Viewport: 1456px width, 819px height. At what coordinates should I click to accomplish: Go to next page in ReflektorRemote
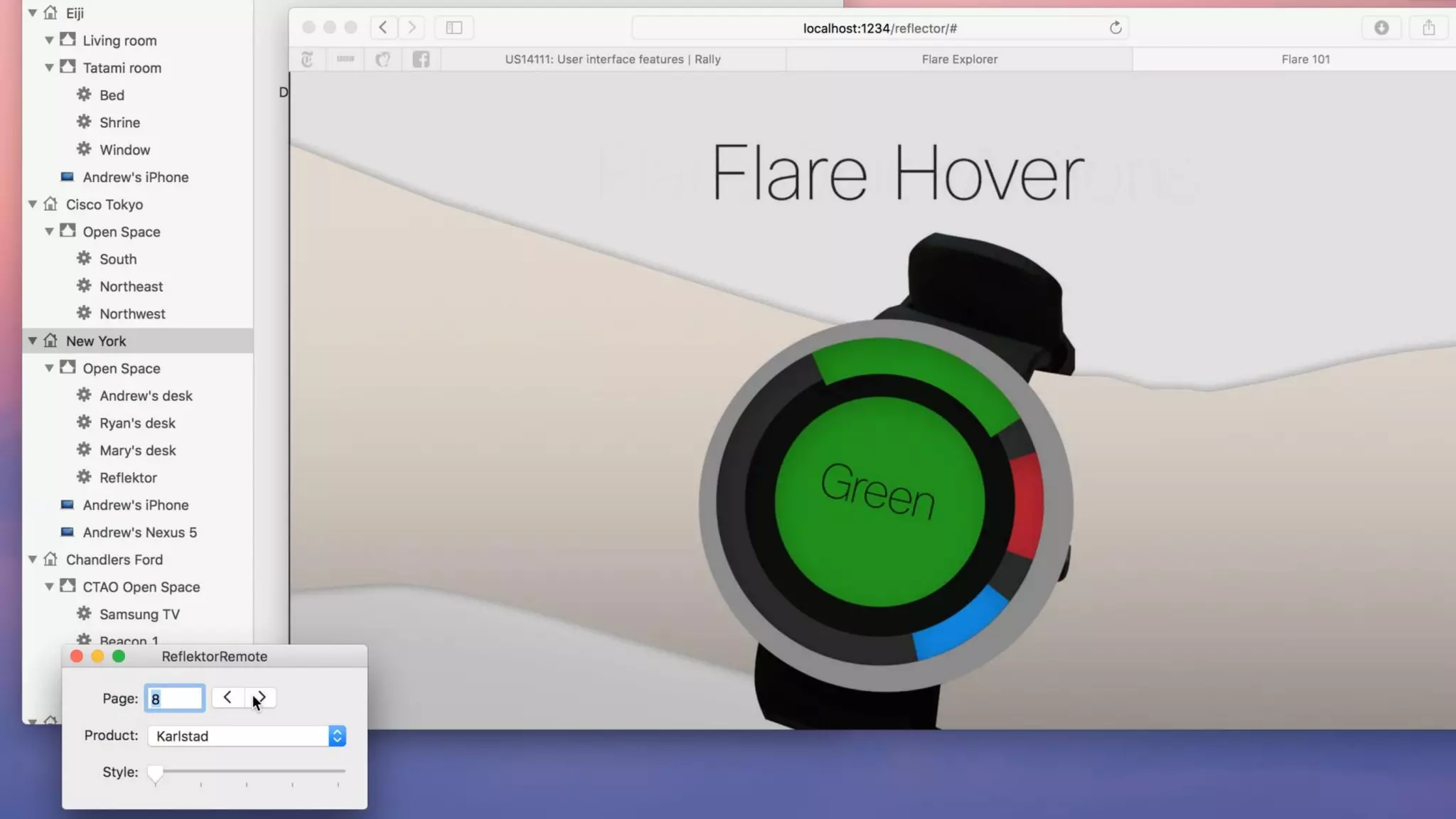(261, 697)
